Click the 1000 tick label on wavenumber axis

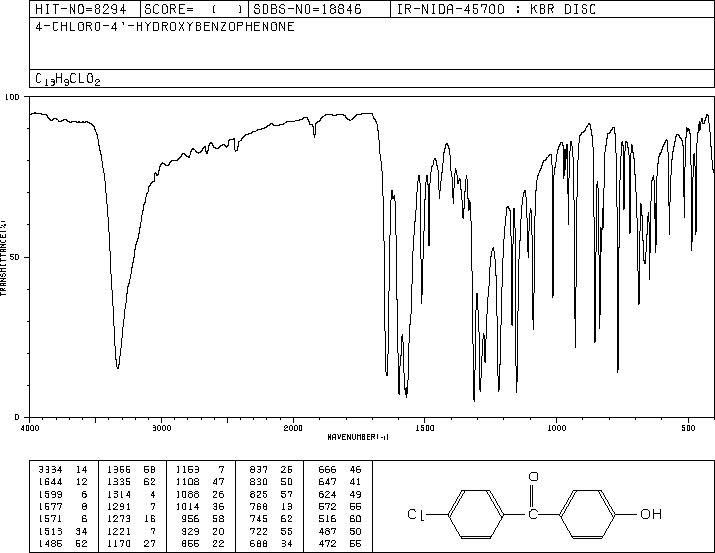pyautogui.click(x=557, y=428)
